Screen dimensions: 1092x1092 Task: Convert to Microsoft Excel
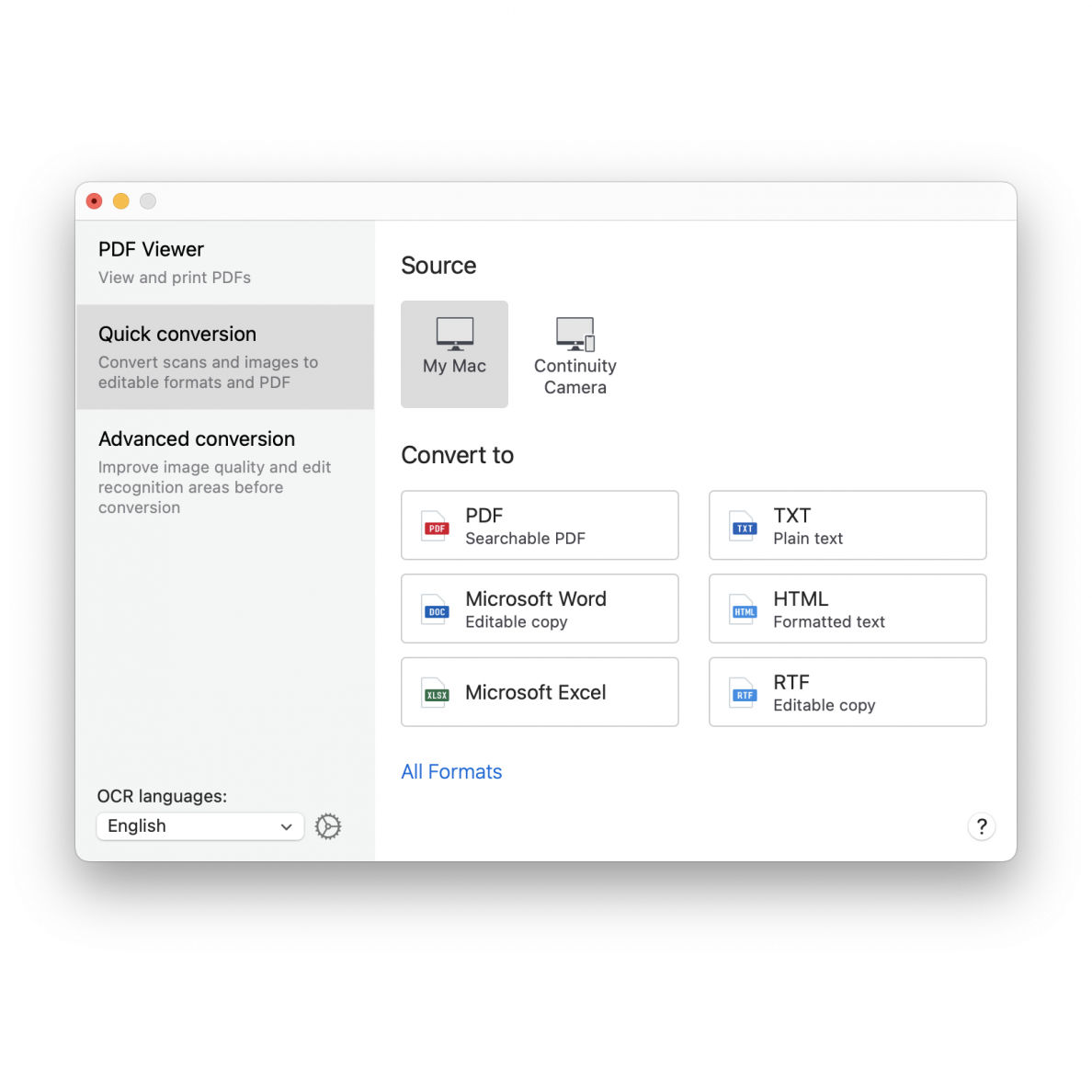click(540, 692)
